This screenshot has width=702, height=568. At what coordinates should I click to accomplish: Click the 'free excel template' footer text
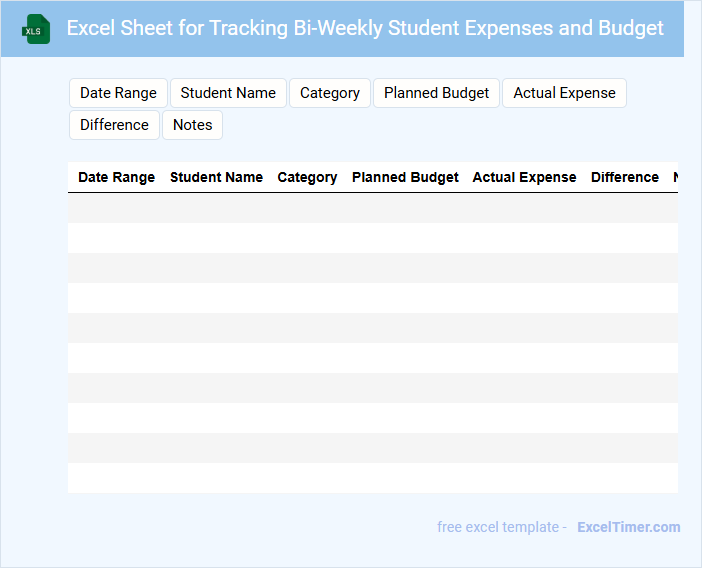(x=501, y=527)
